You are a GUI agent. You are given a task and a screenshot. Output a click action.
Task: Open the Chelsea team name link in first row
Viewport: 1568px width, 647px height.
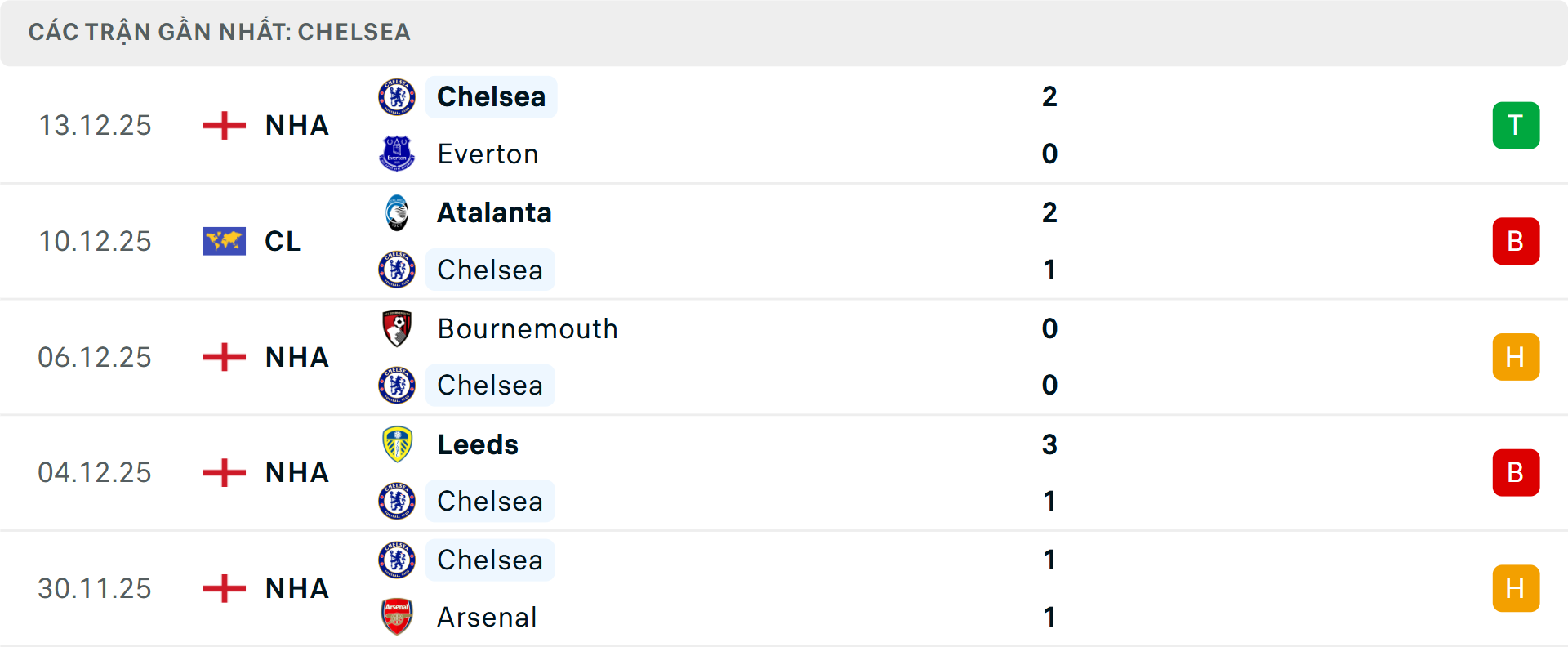point(491,96)
